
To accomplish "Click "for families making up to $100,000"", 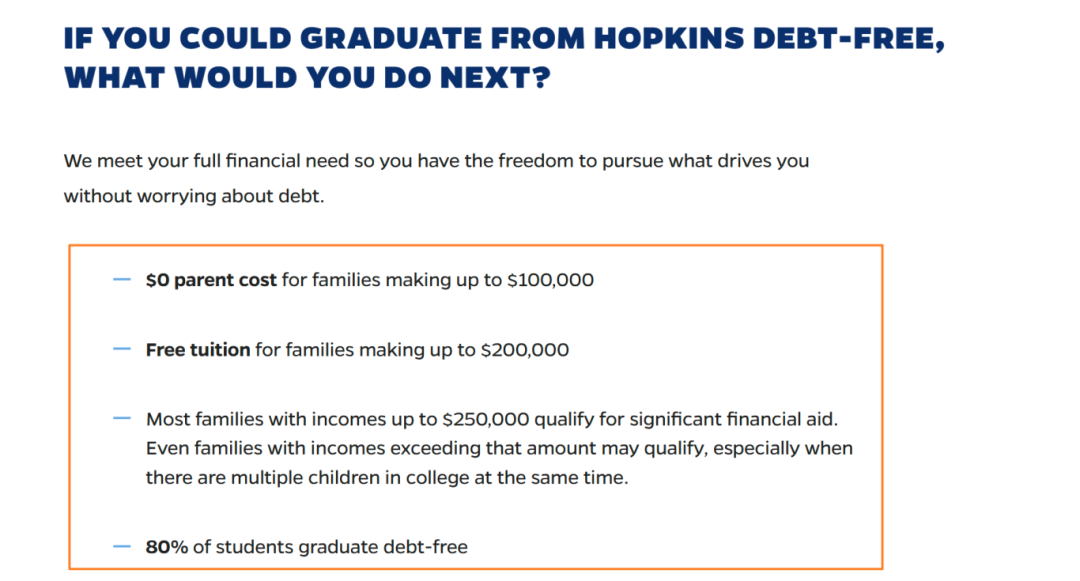I will (x=438, y=280).
